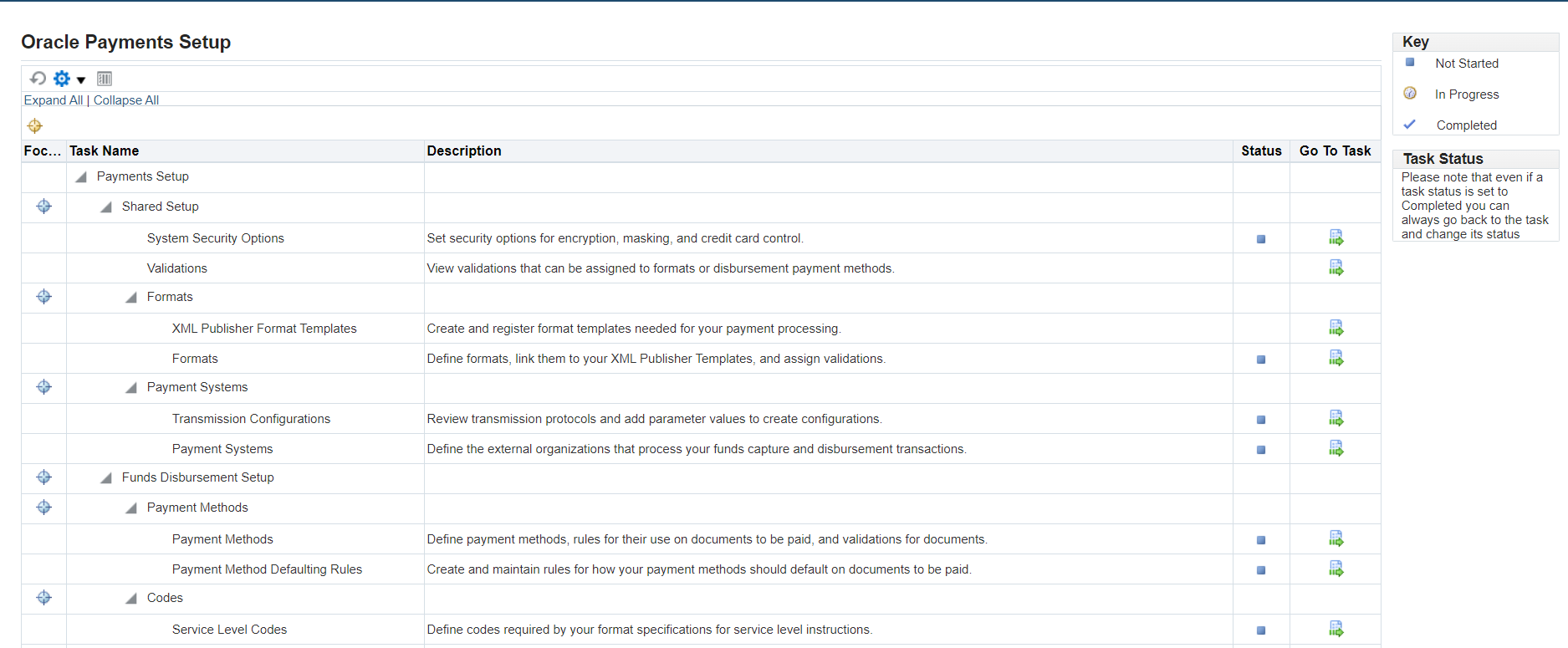Go to task for Transmission Configurations

pos(1336,419)
